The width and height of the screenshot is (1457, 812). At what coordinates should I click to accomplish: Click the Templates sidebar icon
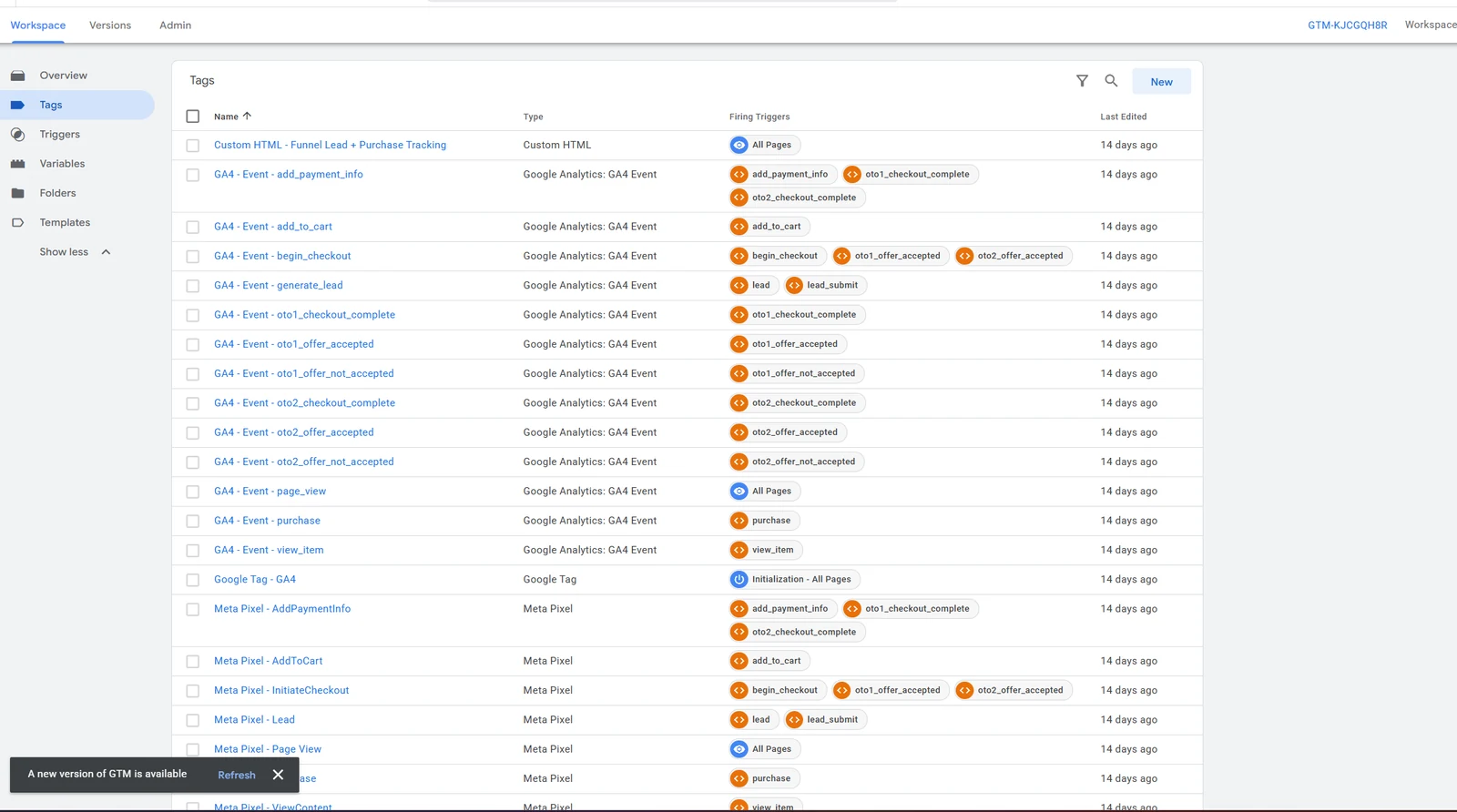coord(17,223)
